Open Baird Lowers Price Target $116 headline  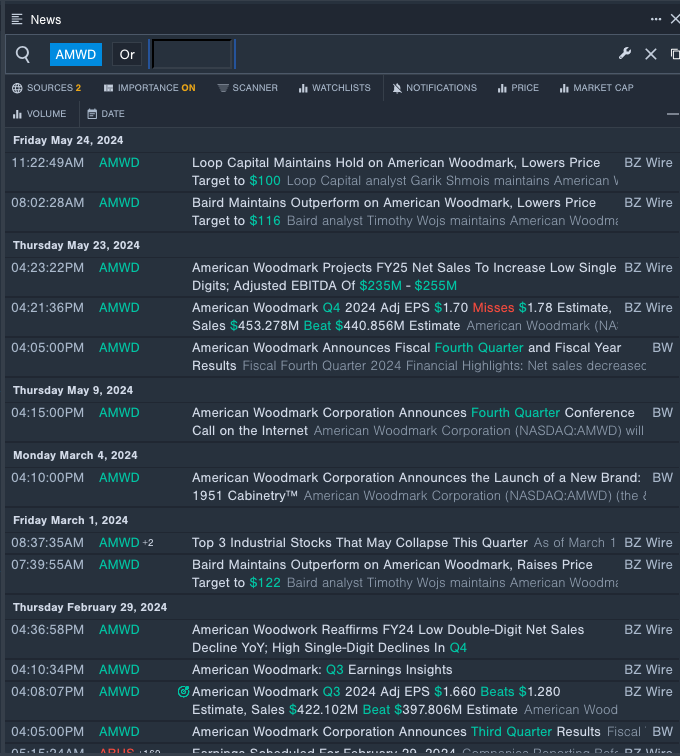404,212
